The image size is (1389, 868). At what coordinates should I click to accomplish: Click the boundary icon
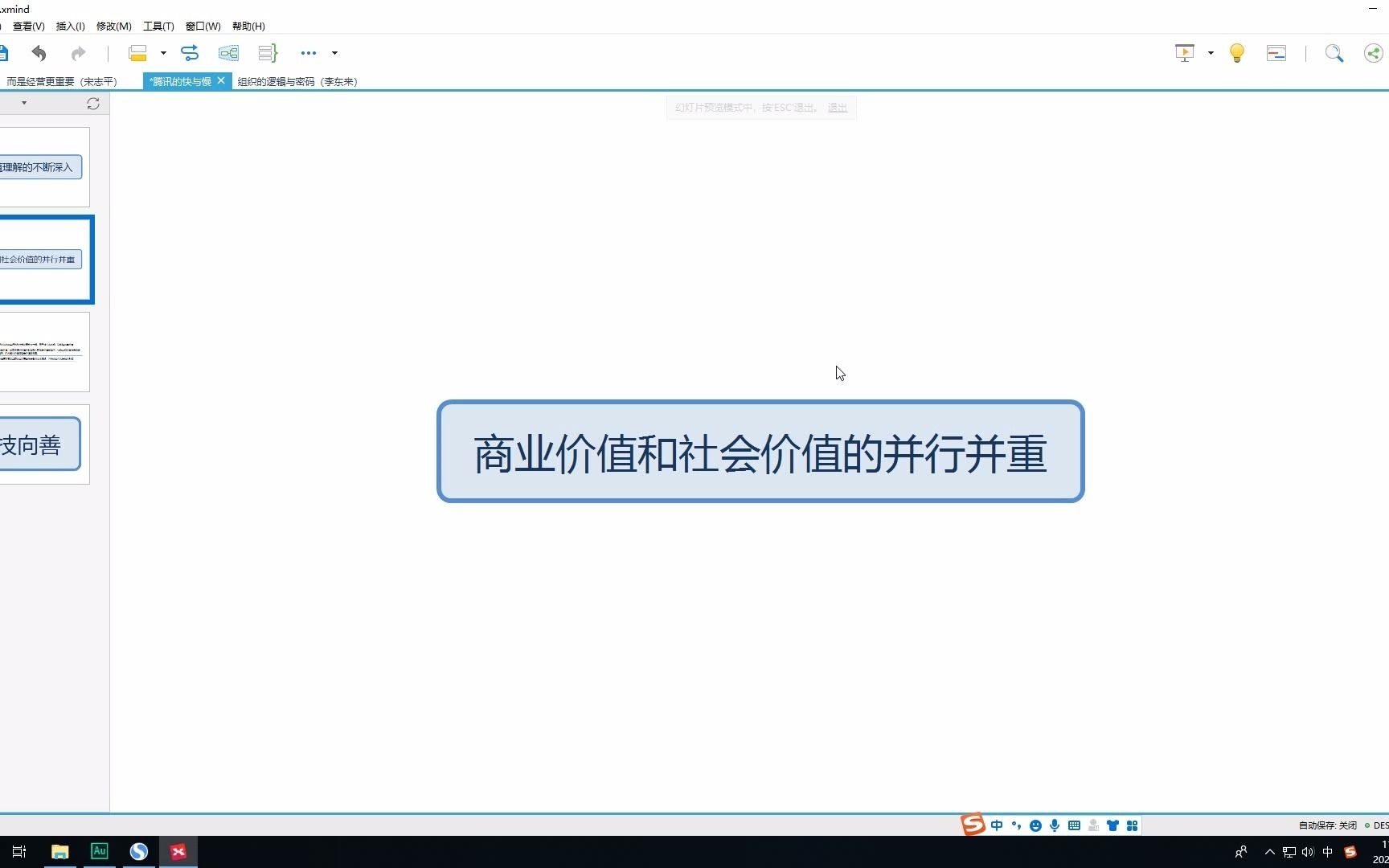click(228, 53)
